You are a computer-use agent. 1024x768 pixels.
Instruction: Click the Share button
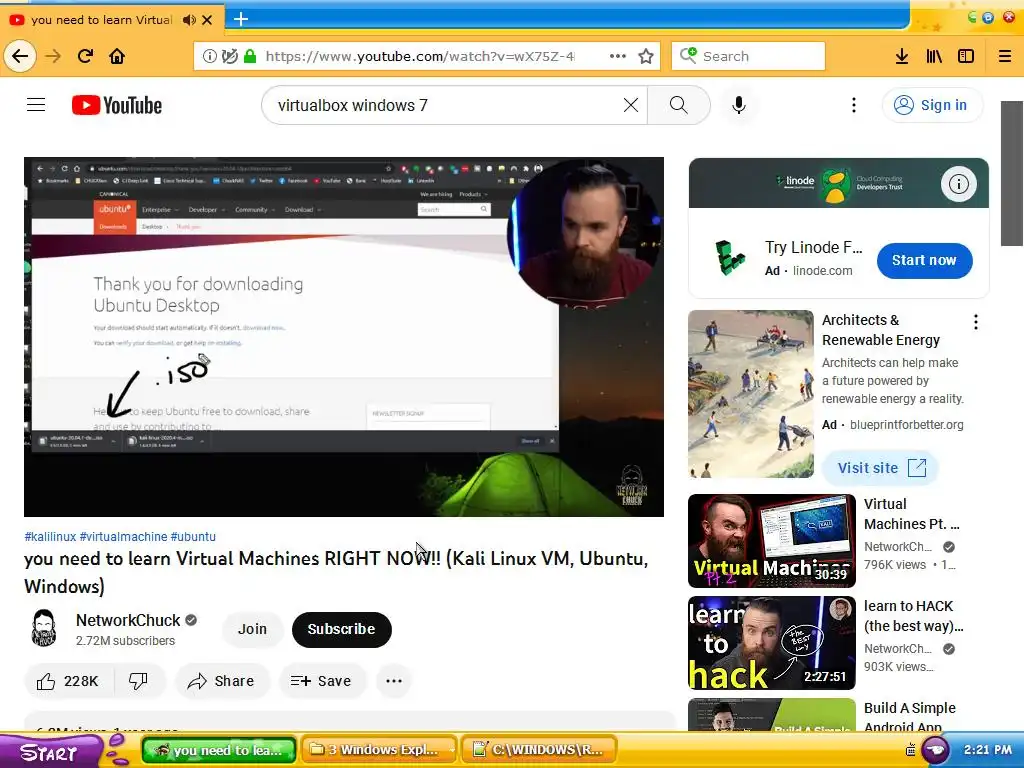(x=221, y=681)
